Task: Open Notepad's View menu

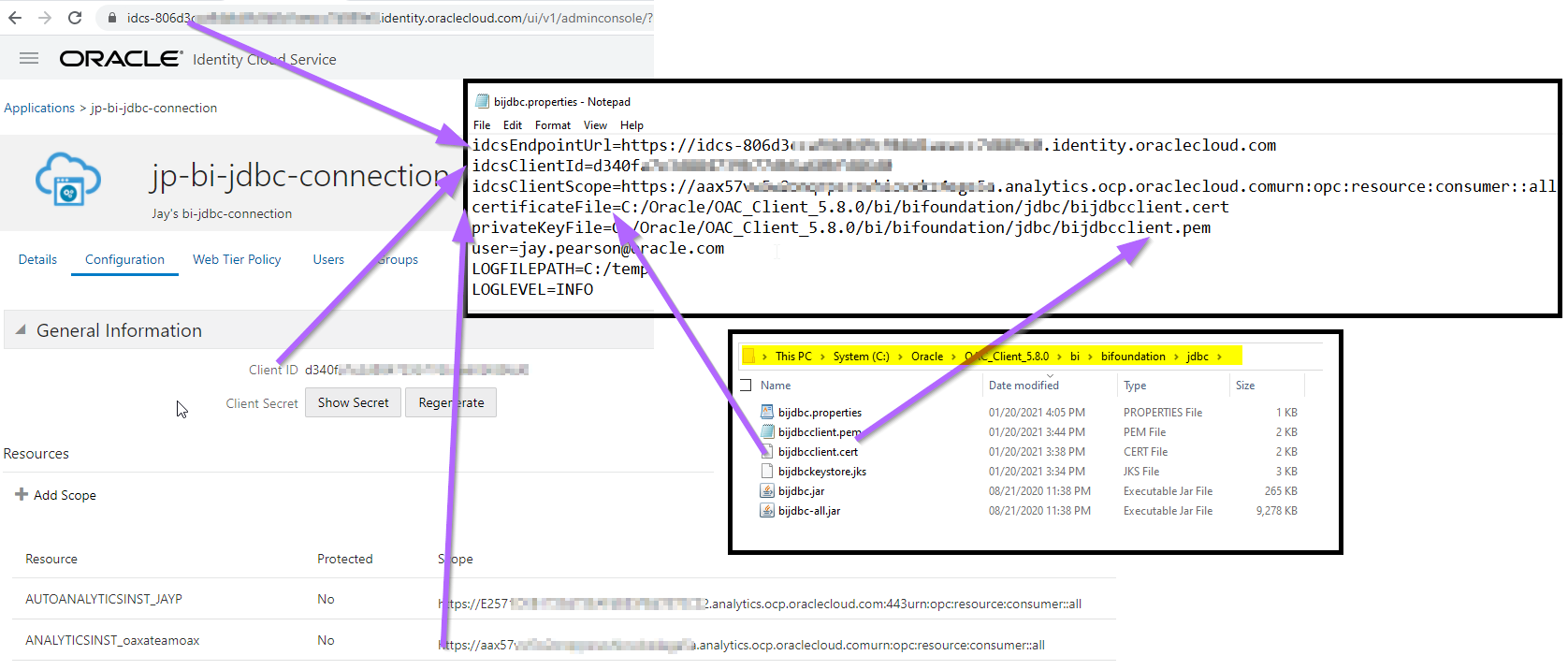Action: (595, 124)
